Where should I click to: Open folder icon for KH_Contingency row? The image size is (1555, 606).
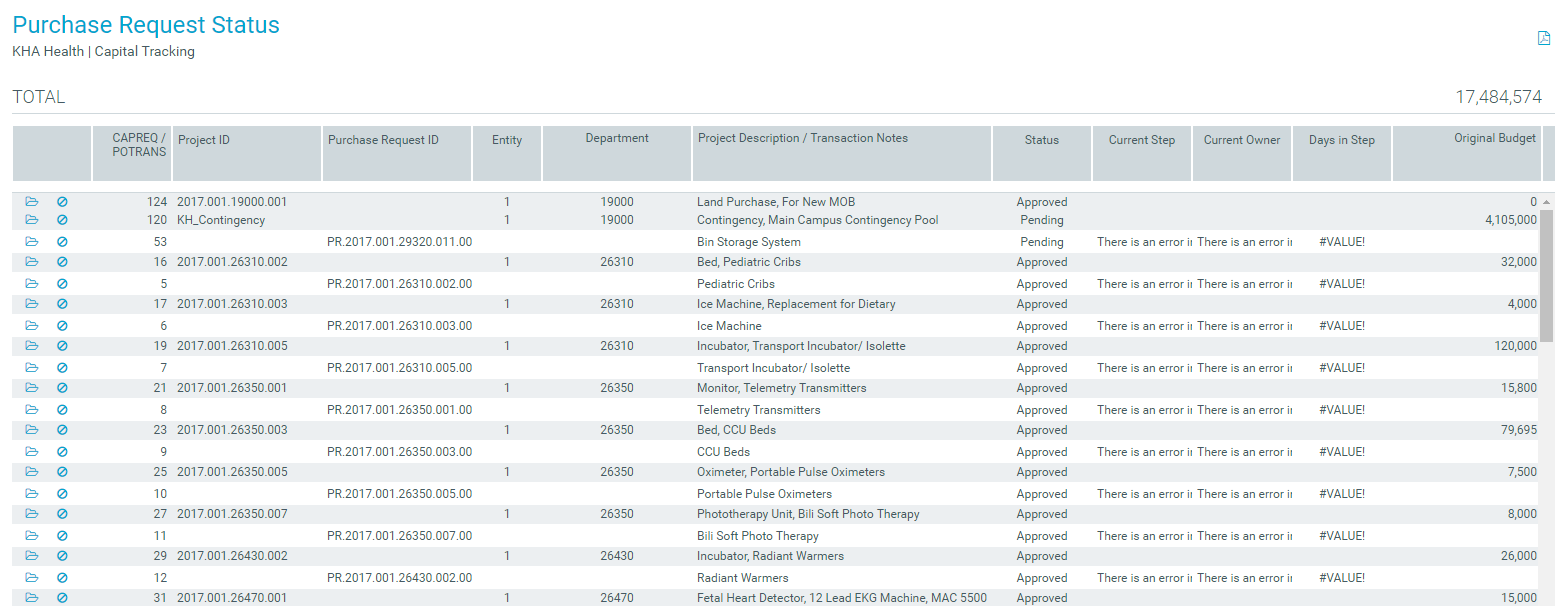[32, 220]
